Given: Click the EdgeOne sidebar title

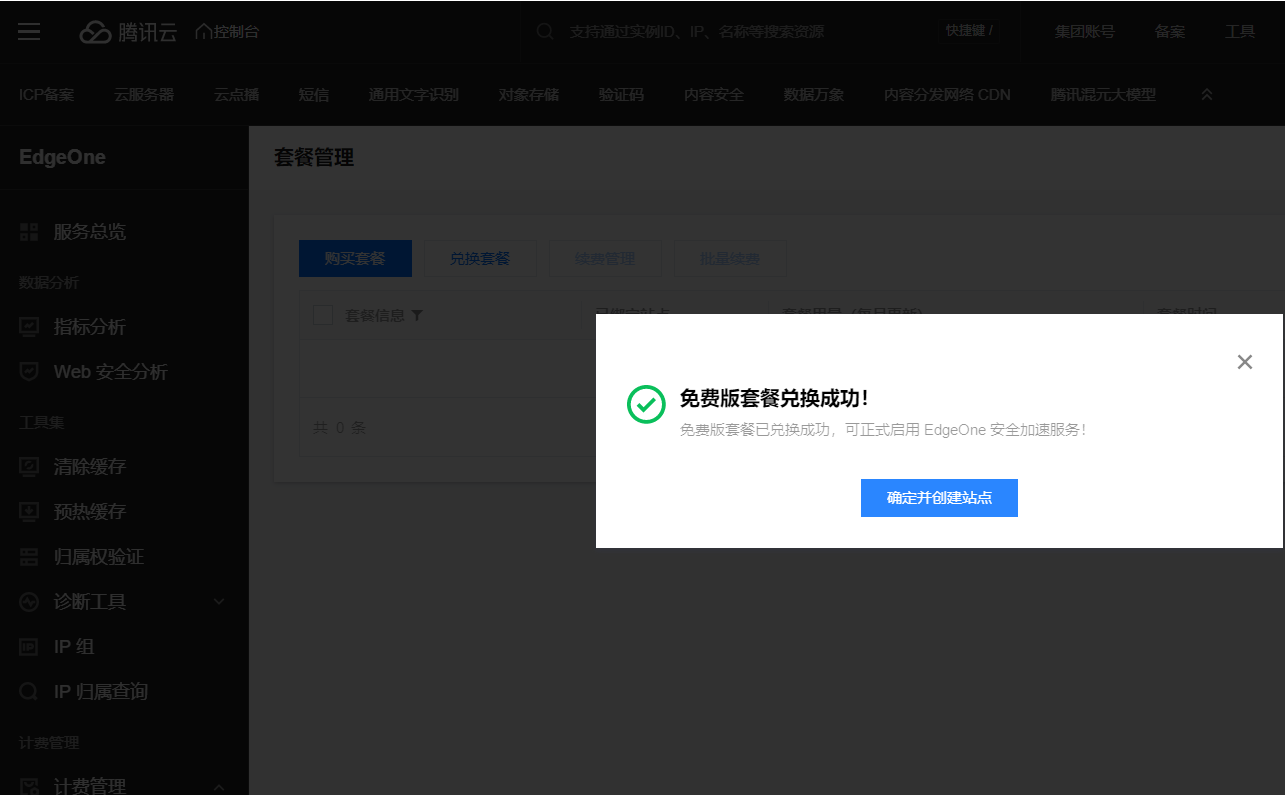Looking at the screenshot, I should (x=62, y=157).
